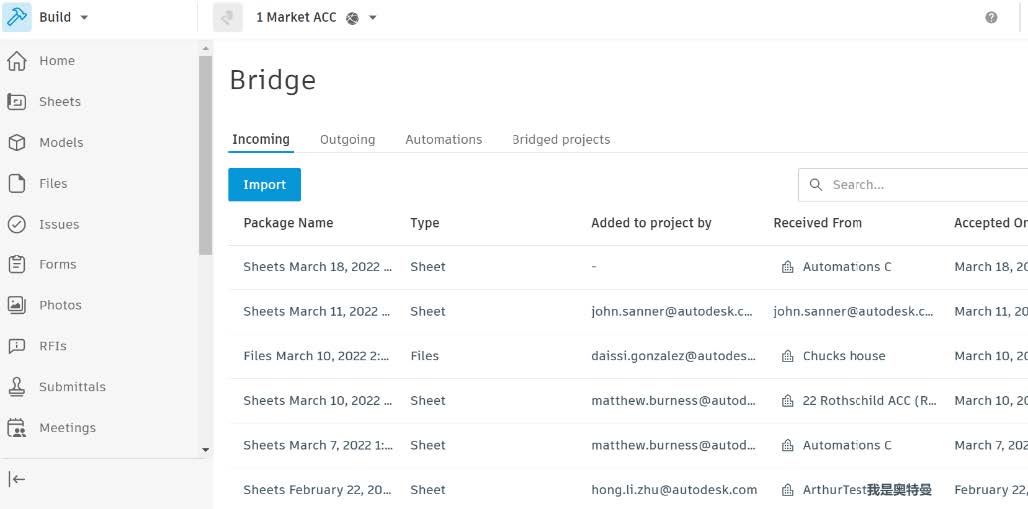
Task: Open the Sheets March 10, 2022 package
Action: [318, 401]
